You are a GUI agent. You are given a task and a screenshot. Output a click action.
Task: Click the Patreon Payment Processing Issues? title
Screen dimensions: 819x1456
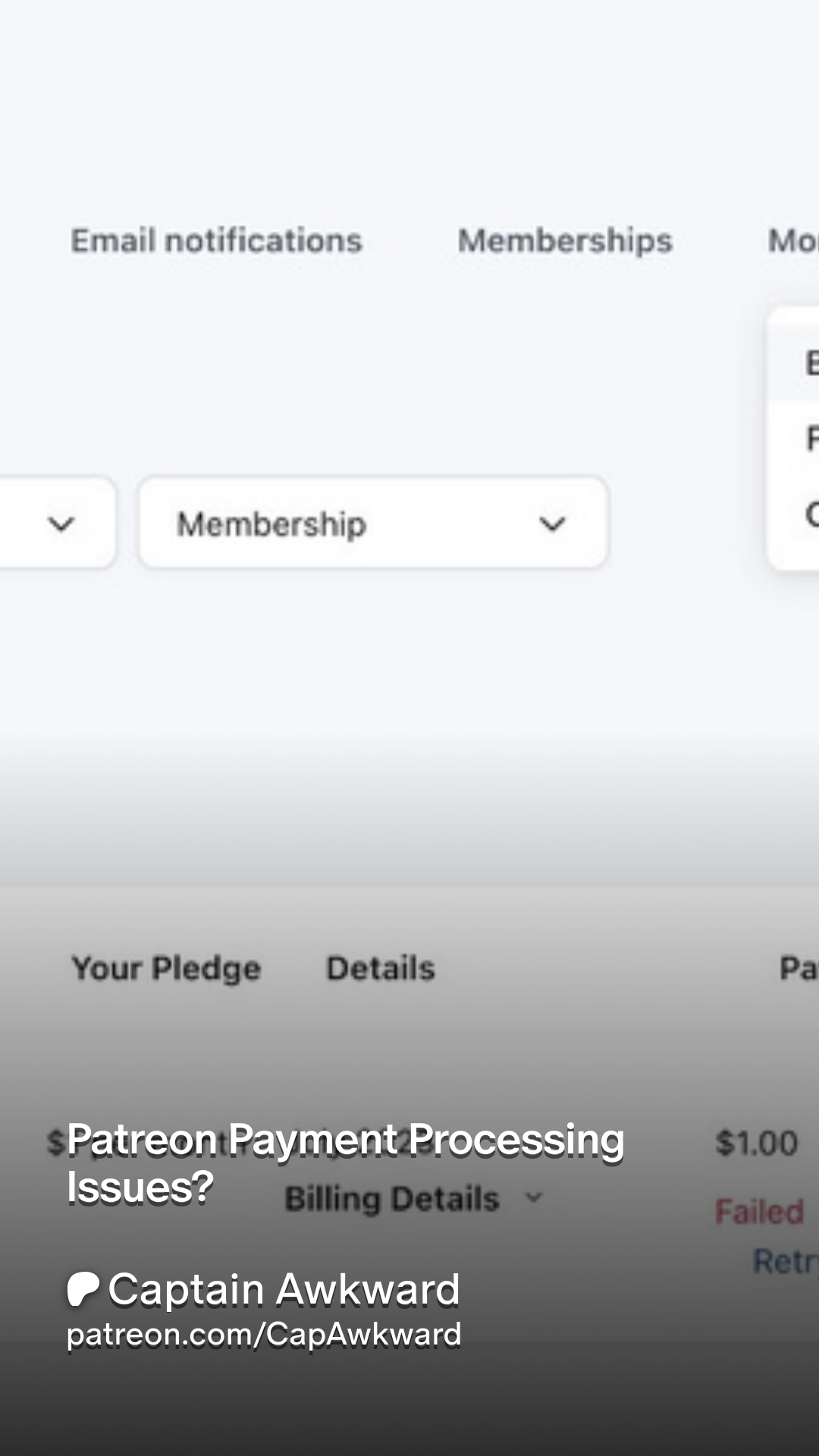(345, 1163)
